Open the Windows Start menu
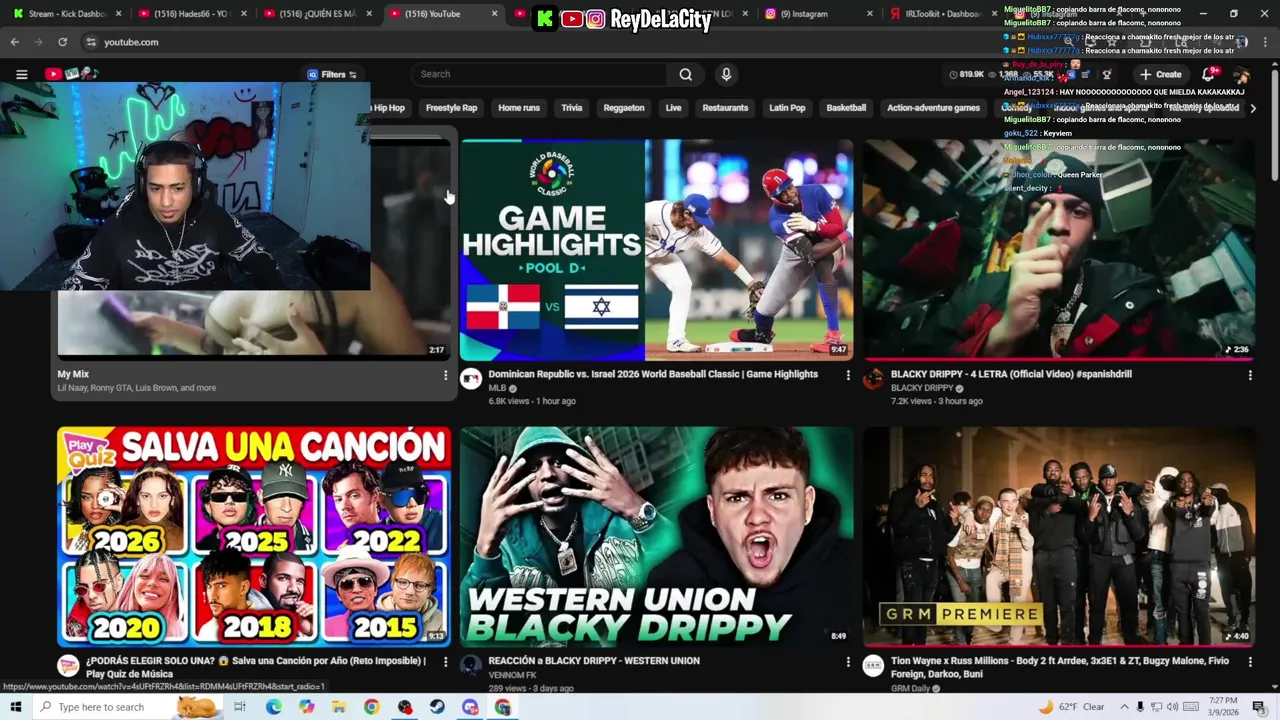1280x720 pixels. (x=15, y=707)
